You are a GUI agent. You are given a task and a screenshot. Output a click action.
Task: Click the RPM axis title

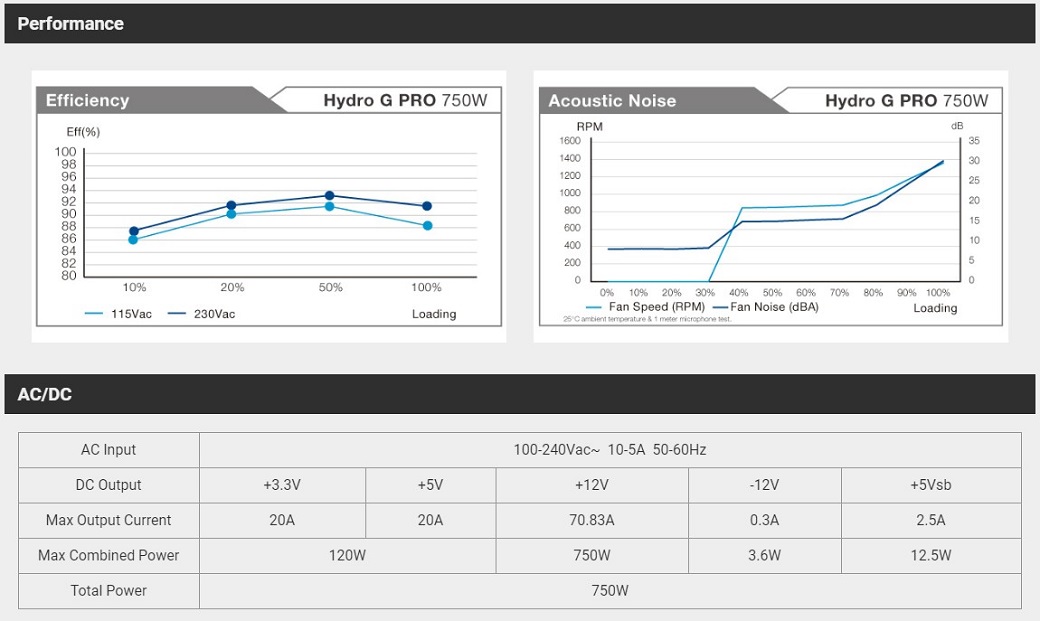590,126
